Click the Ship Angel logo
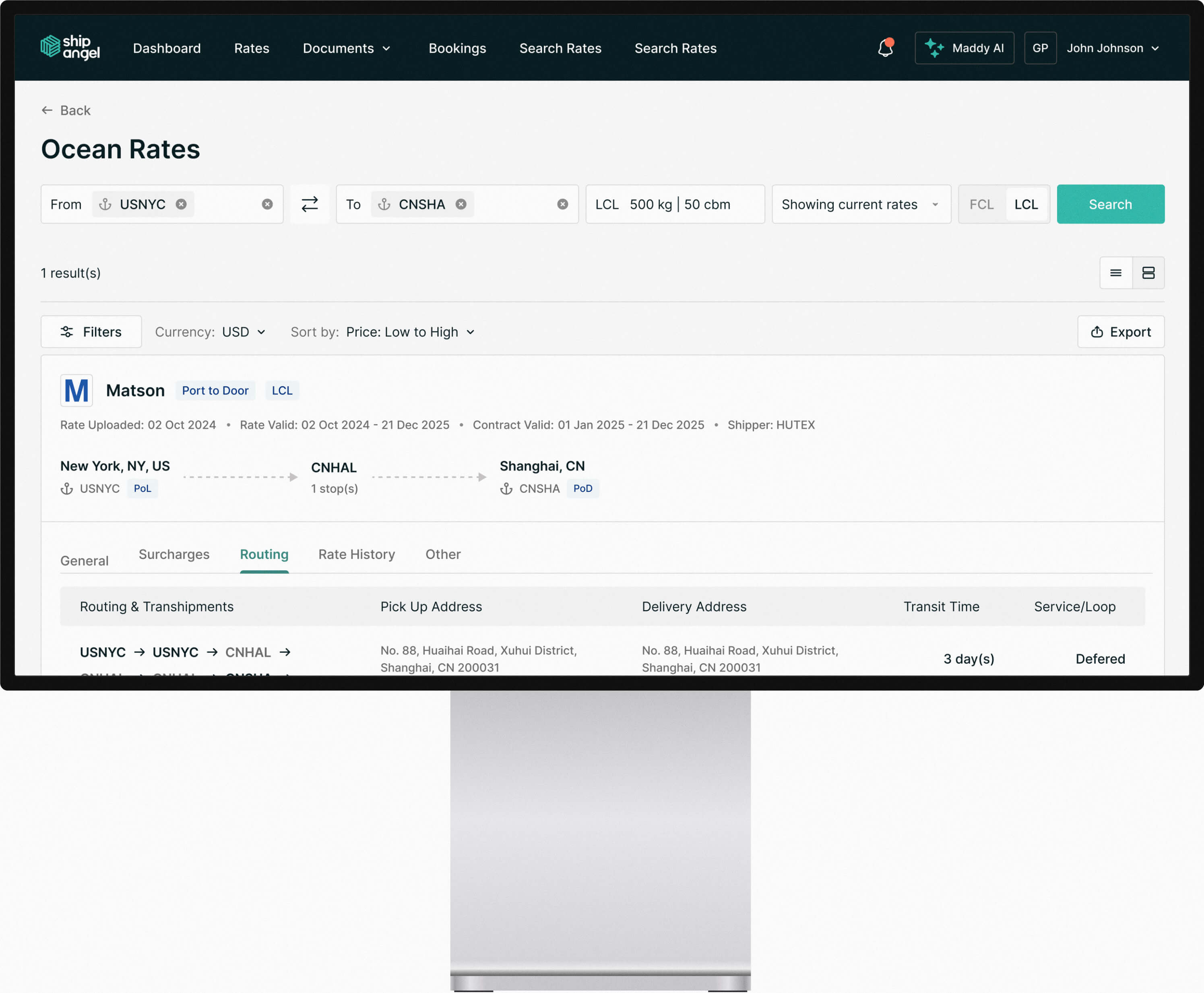Viewport: 1204px width, 993px height. (x=70, y=48)
